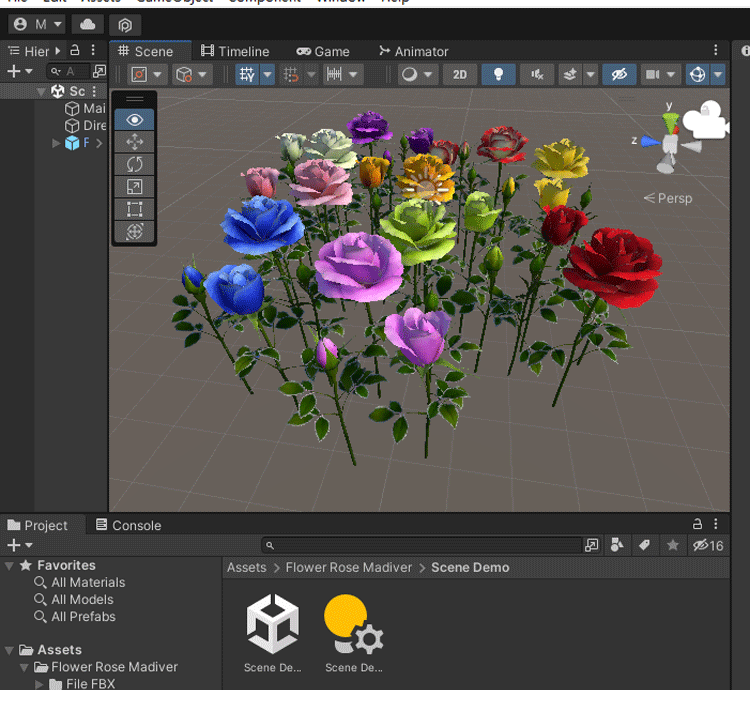Select the Rect tool in scene overlay
Viewport: 750px width, 702px height.
(135, 209)
